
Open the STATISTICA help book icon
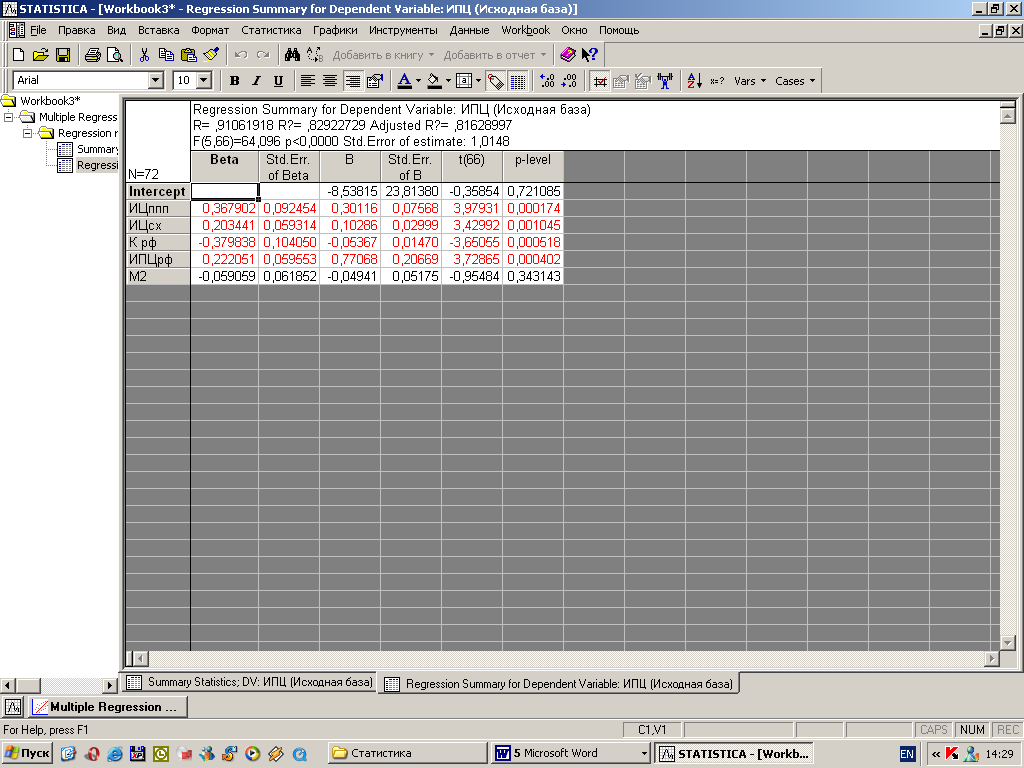pos(568,55)
